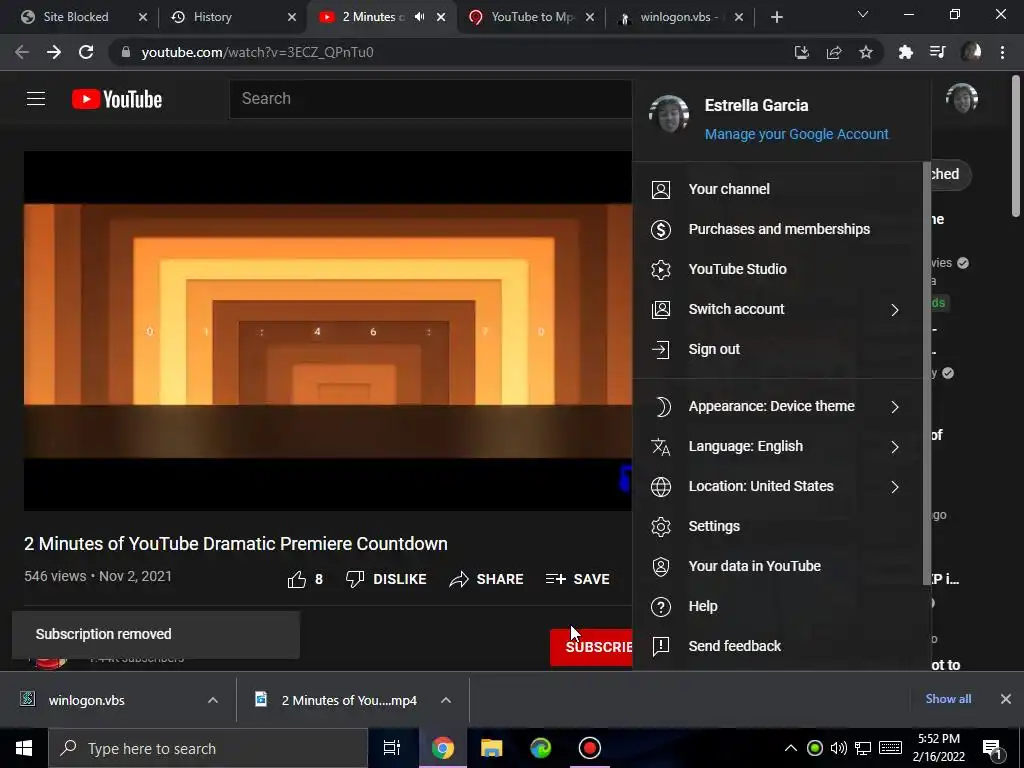Close the downloads bar

tap(1006, 699)
